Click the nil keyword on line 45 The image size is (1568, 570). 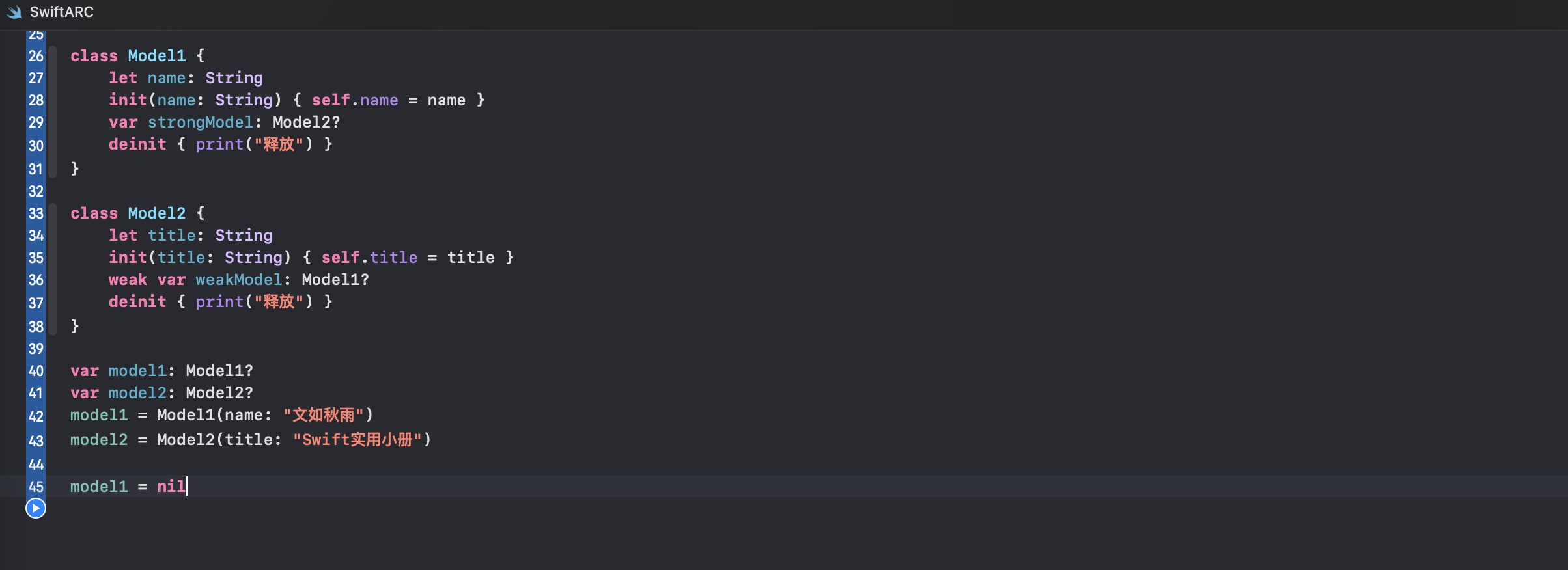[x=171, y=487]
